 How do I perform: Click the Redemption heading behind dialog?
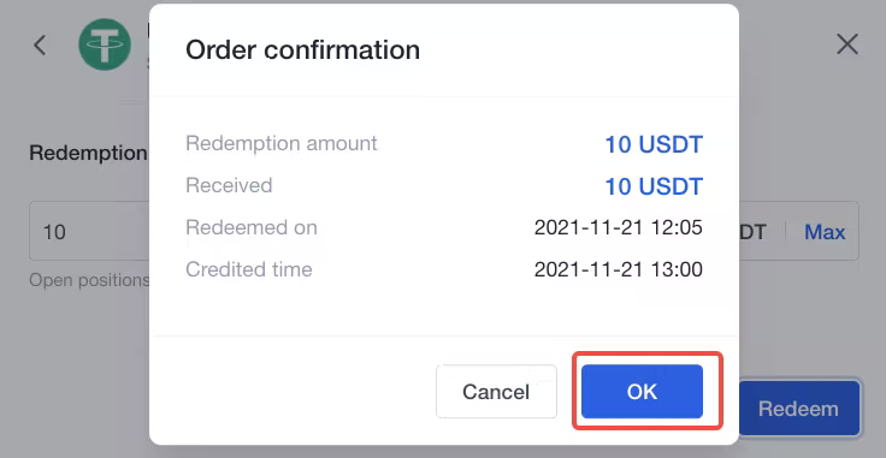point(88,153)
